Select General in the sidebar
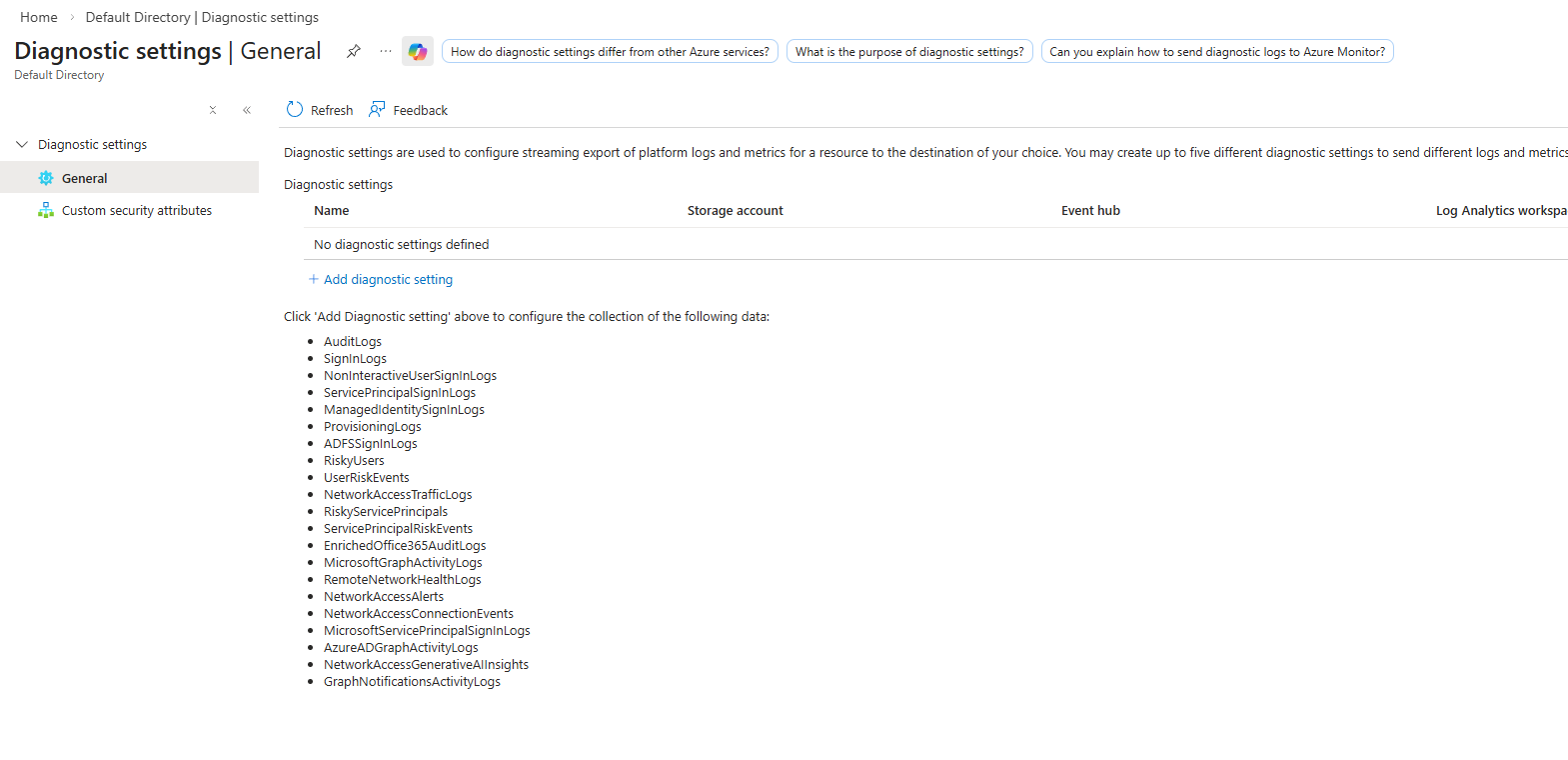This screenshot has height=760, width=1568. pos(85,178)
